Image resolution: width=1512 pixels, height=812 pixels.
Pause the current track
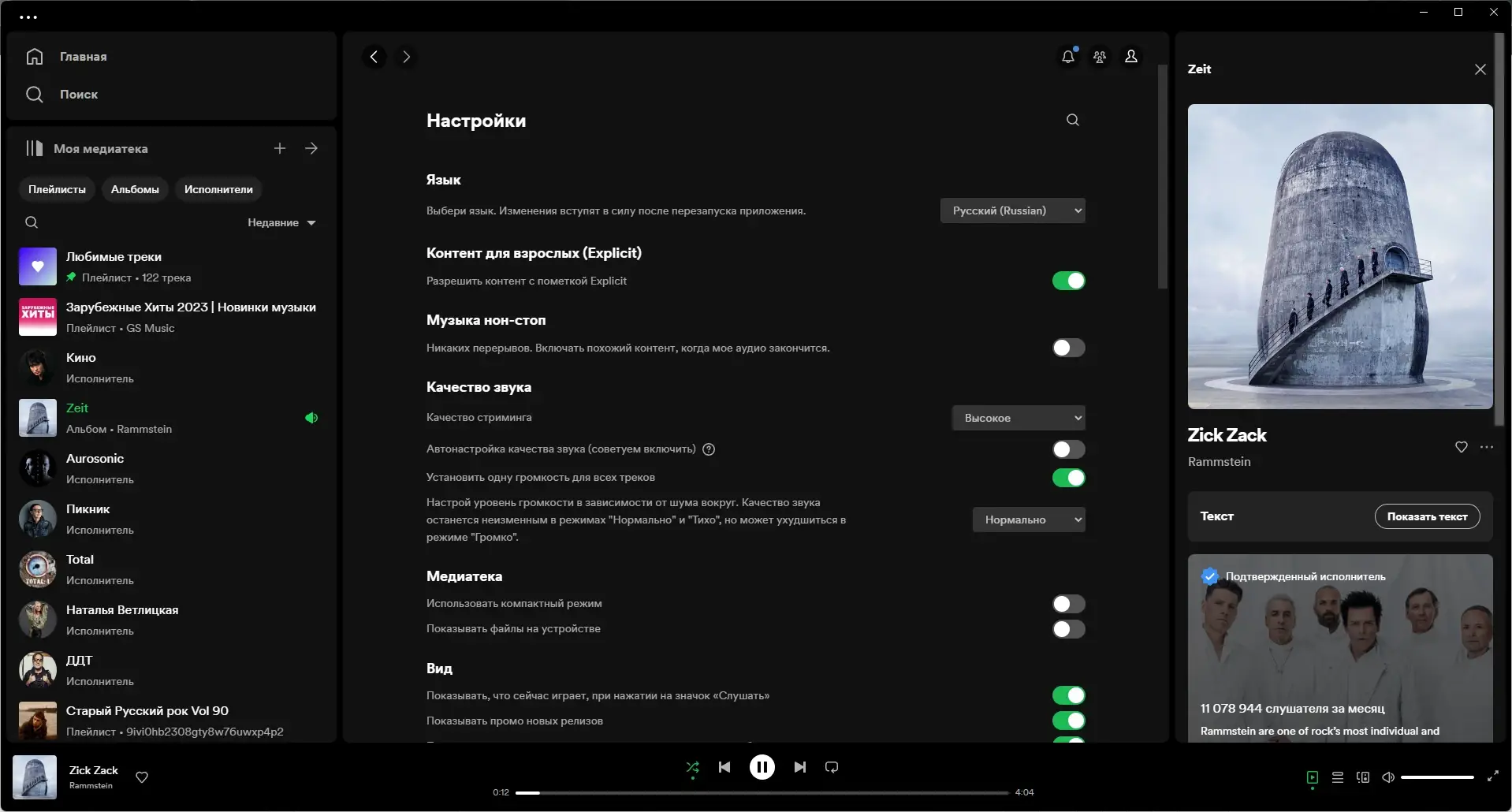pyautogui.click(x=762, y=767)
